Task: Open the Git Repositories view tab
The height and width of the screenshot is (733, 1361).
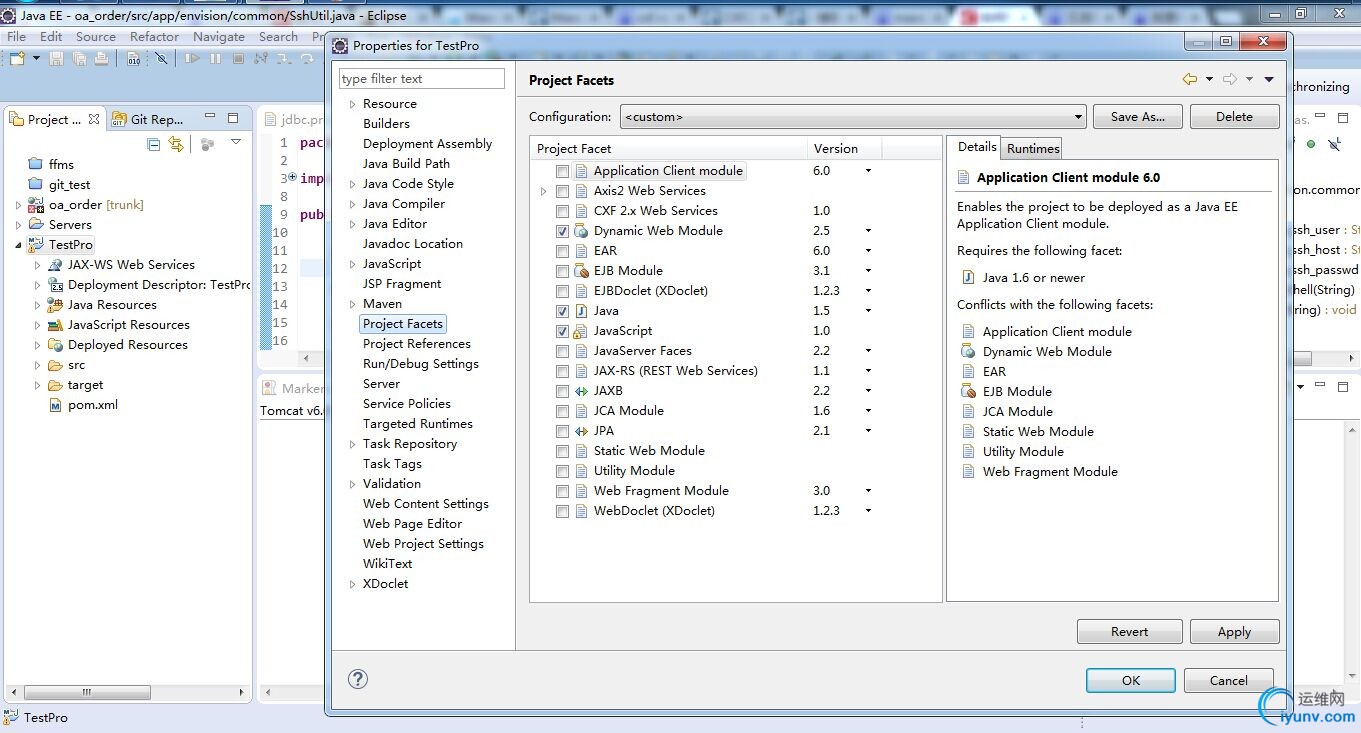Action: [147, 119]
